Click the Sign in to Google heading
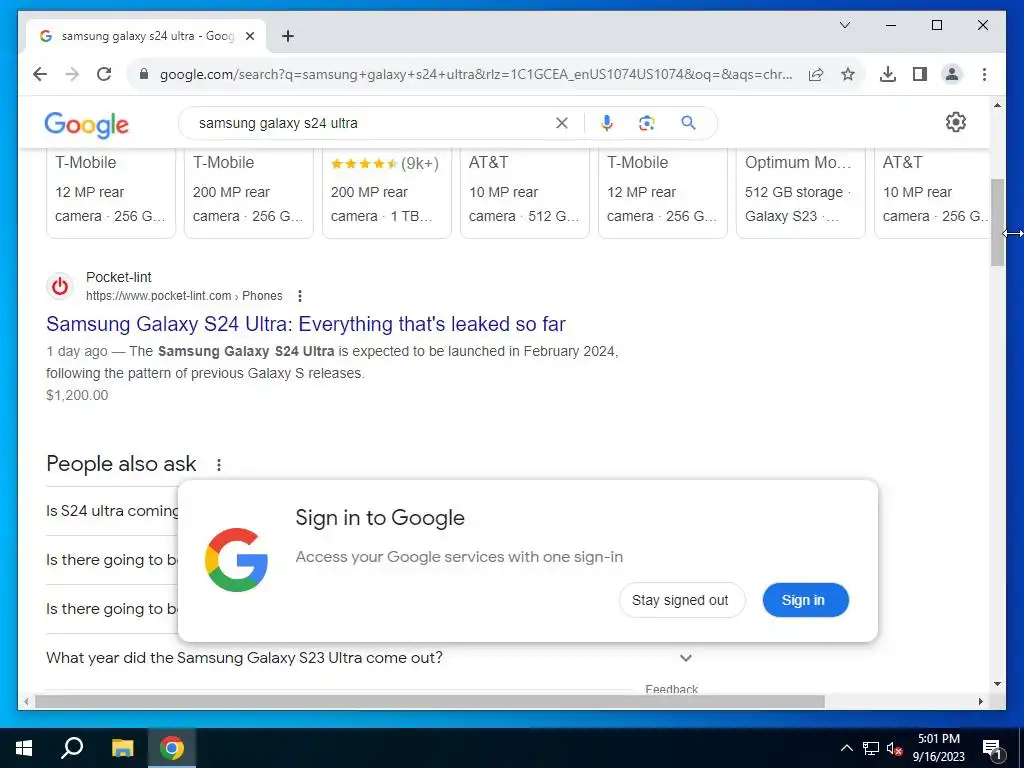Screen dimensions: 1024x768 tap(380, 518)
